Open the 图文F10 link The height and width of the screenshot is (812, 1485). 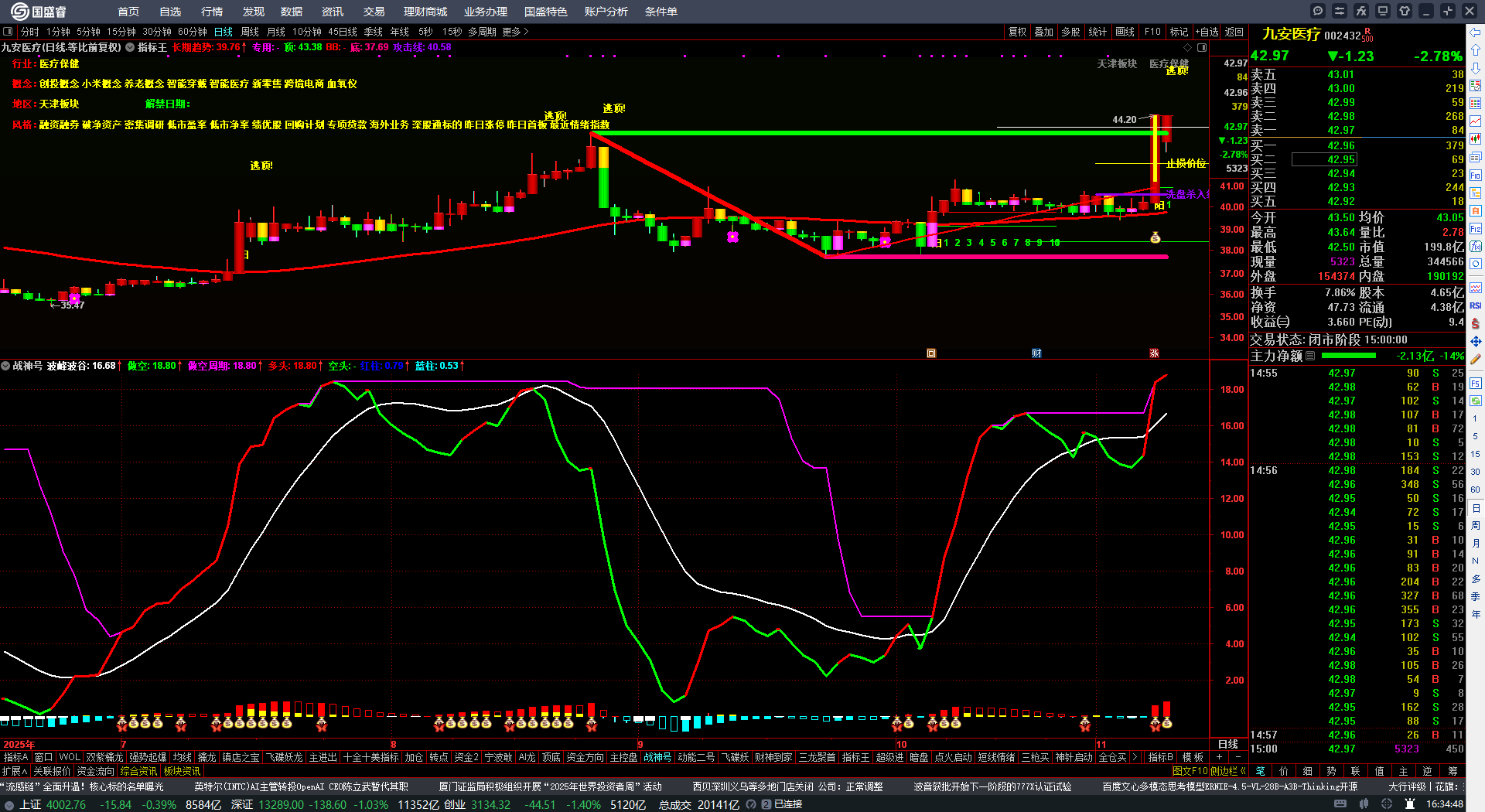coord(1190,771)
